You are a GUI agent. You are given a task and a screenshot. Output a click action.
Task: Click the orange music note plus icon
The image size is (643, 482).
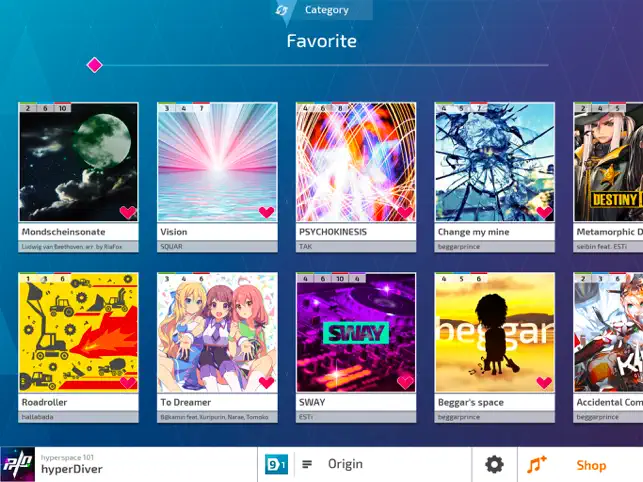click(537, 464)
